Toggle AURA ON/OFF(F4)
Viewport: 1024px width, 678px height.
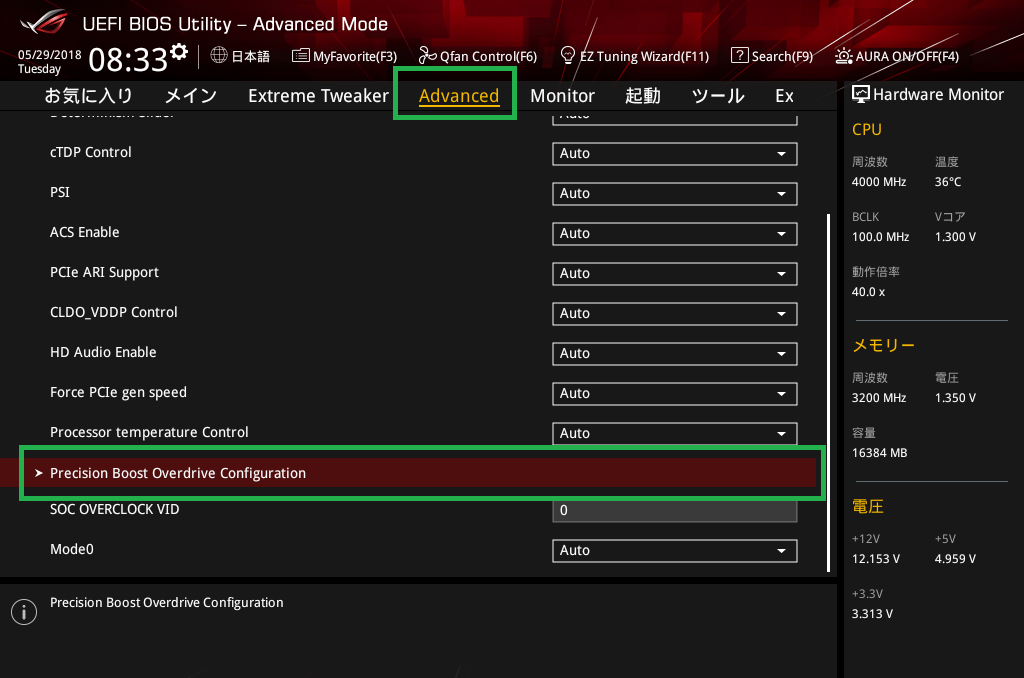point(897,56)
